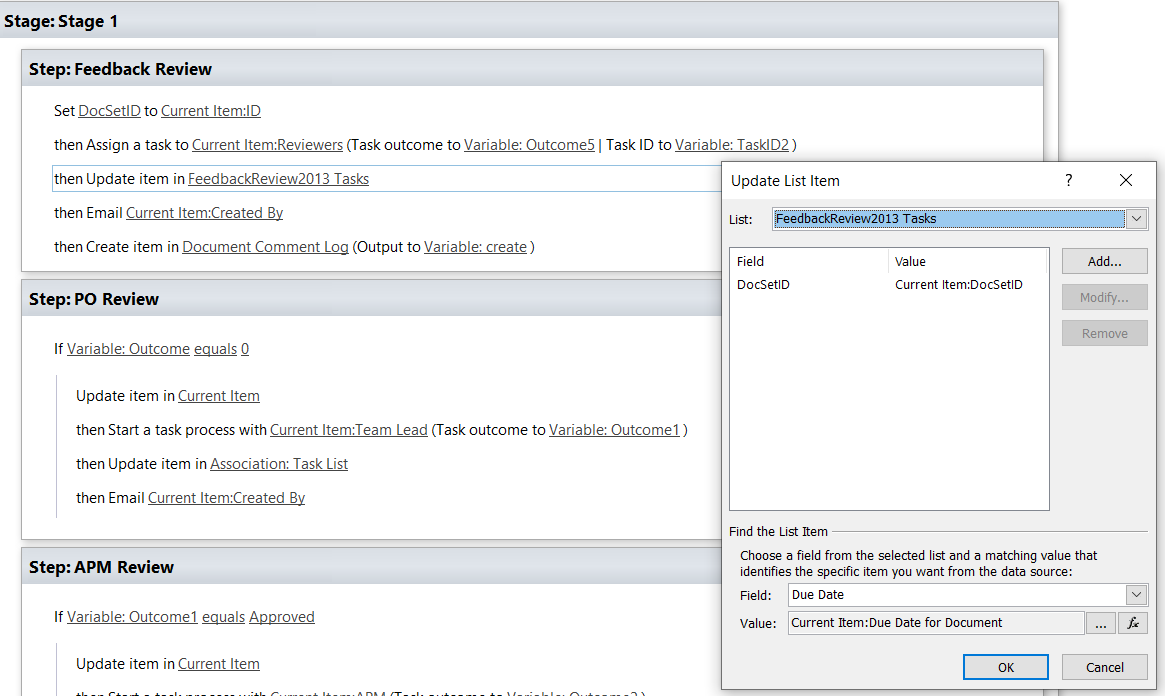Click the Remove button
The image size is (1165, 696).
pos(1104,333)
